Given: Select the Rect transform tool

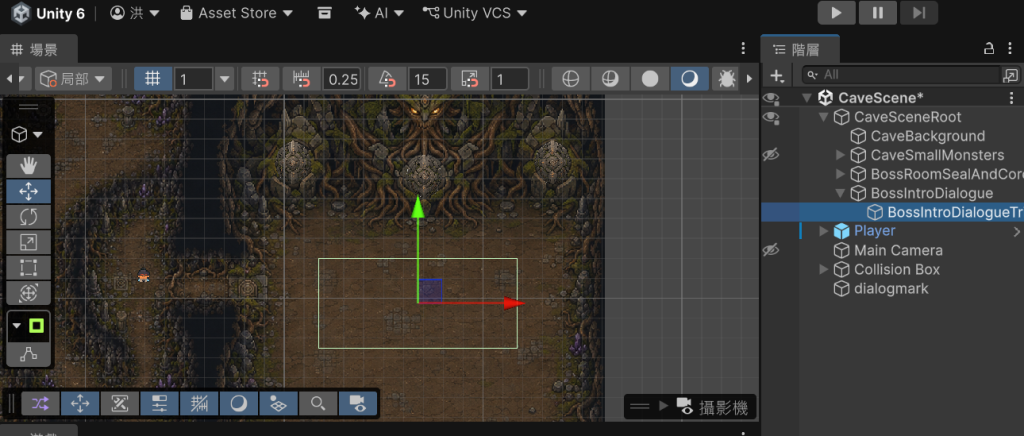Looking at the screenshot, I should tap(28, 268).
